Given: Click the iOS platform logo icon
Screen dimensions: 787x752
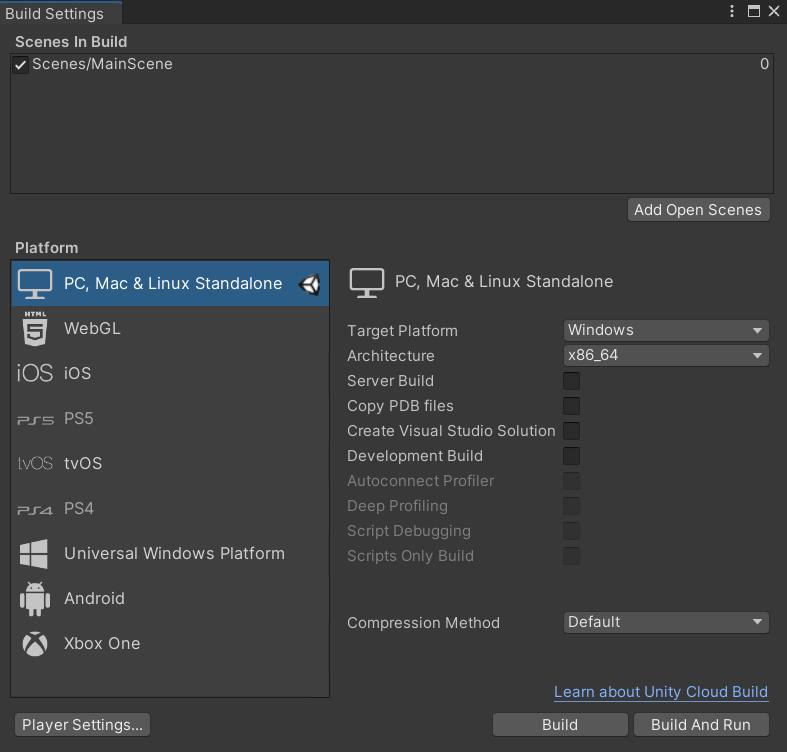Looking at the screenshot, I should (35, 373).
